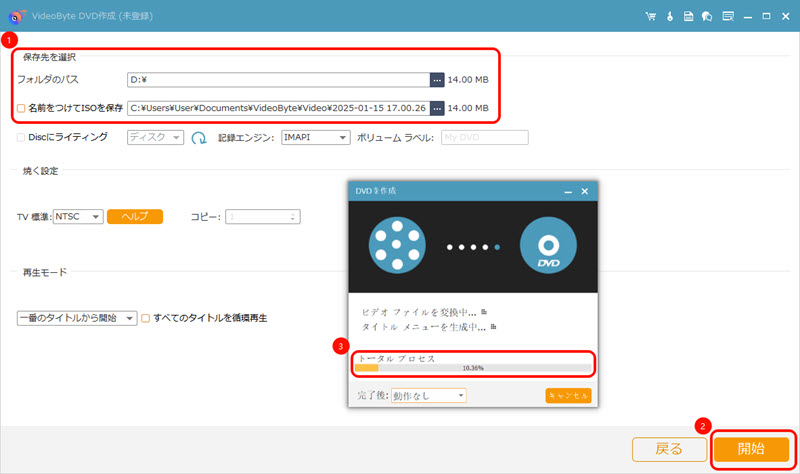The height and width of the screenshot is (474, 800).
Task: Minimize the VideoByte main window
Action: [747, 16]
